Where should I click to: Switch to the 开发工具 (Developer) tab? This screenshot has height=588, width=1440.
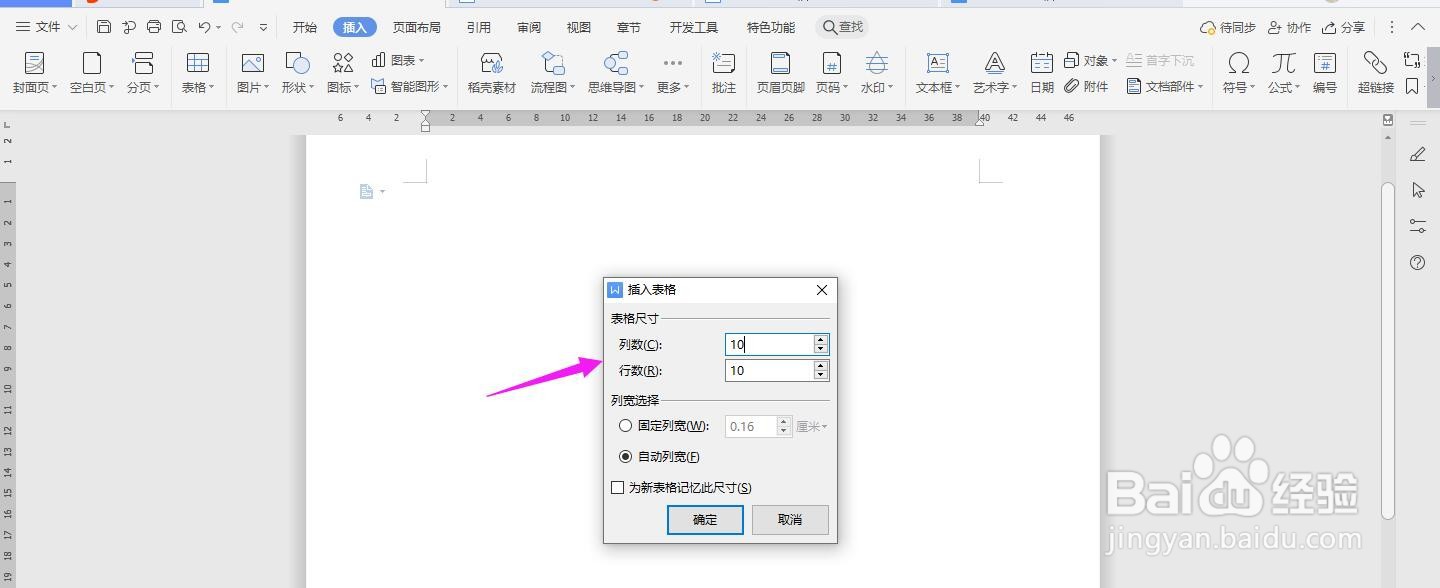coord(694,28)
